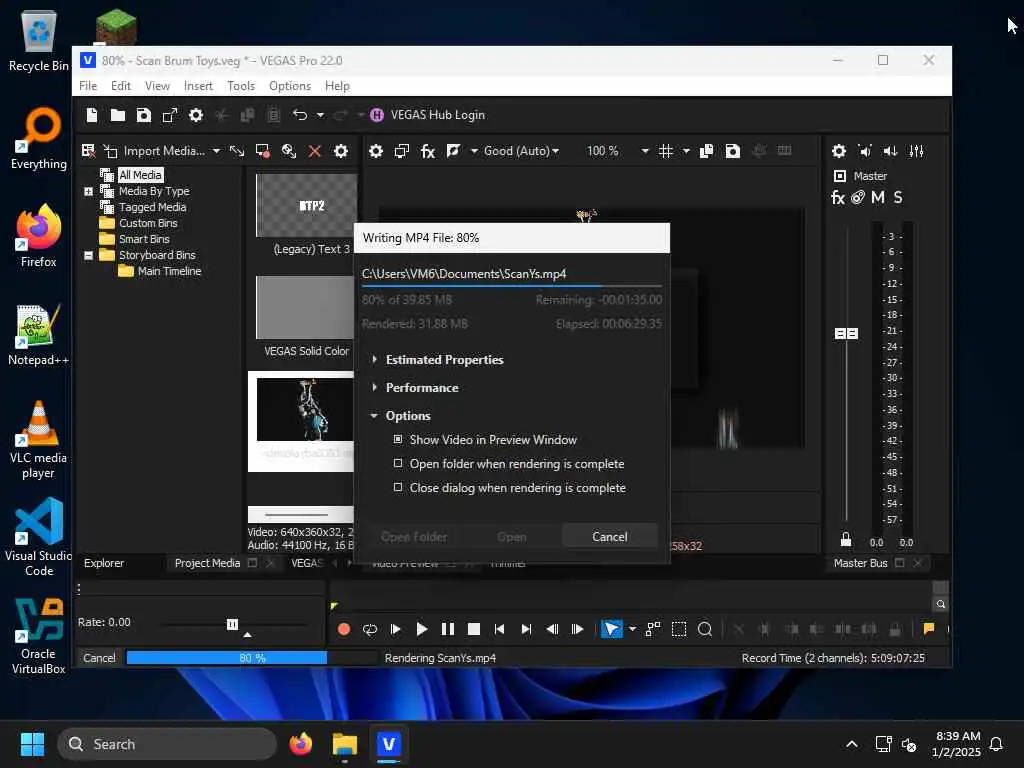
Task: Switch to the Explorer tab
Action: [x=104, y=563]
